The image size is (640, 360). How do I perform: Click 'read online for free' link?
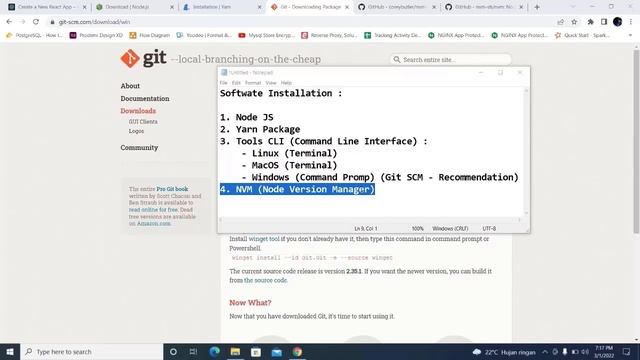pyautogui.click(x=153, y=209)
